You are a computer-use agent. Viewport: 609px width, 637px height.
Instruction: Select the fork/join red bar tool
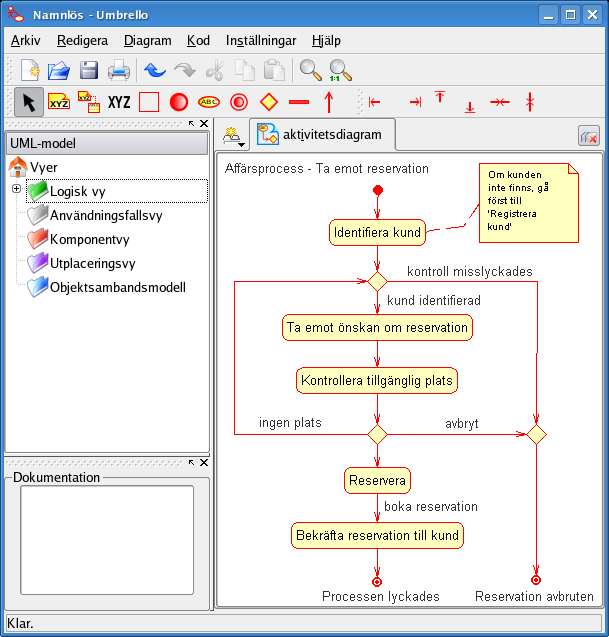coord(299,102)
